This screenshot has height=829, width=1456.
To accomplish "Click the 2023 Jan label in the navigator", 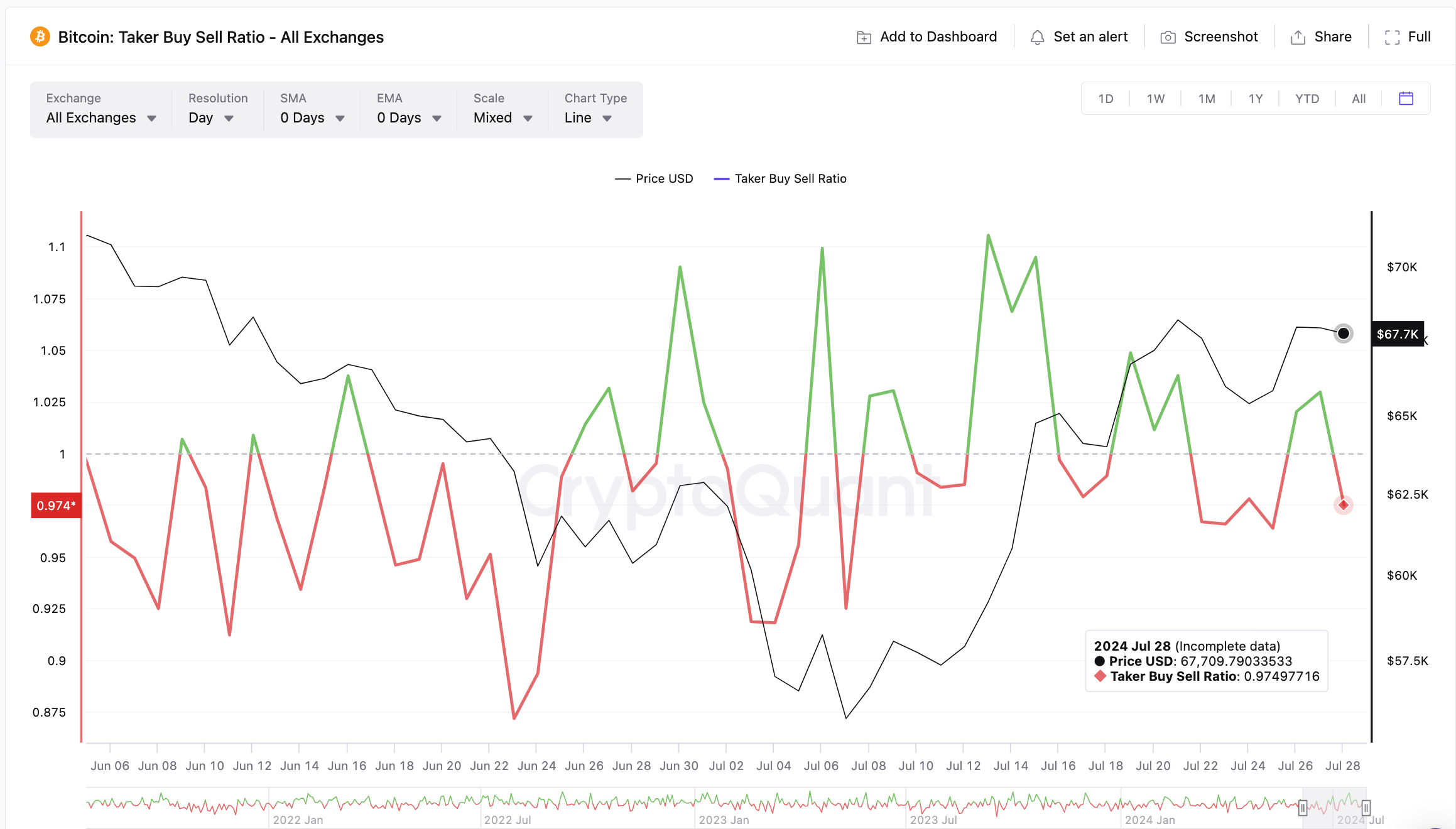I will point(724,820).
